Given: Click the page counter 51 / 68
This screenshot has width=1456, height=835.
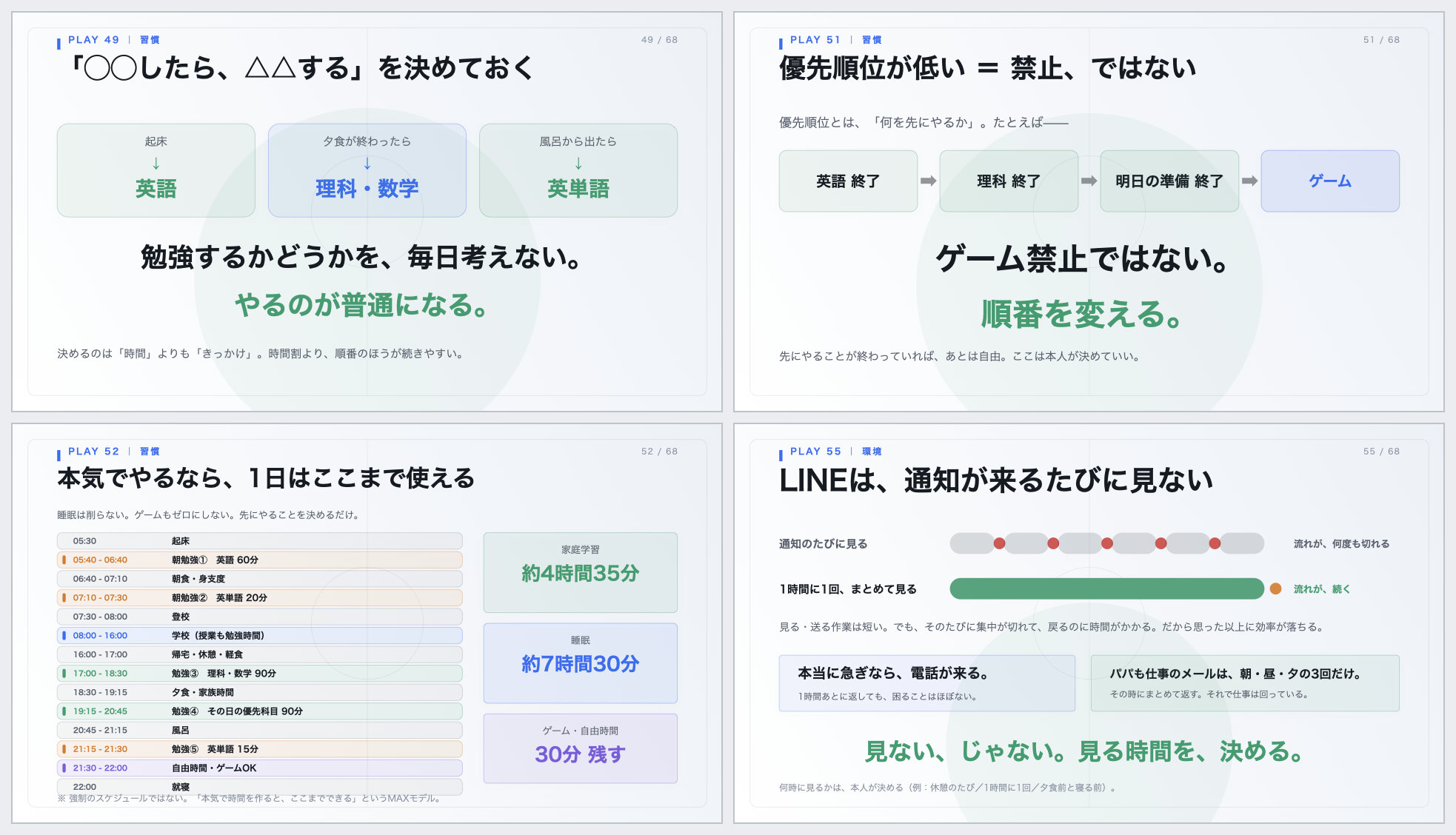Looking at the screenshot, I should tap(1381, 40).
